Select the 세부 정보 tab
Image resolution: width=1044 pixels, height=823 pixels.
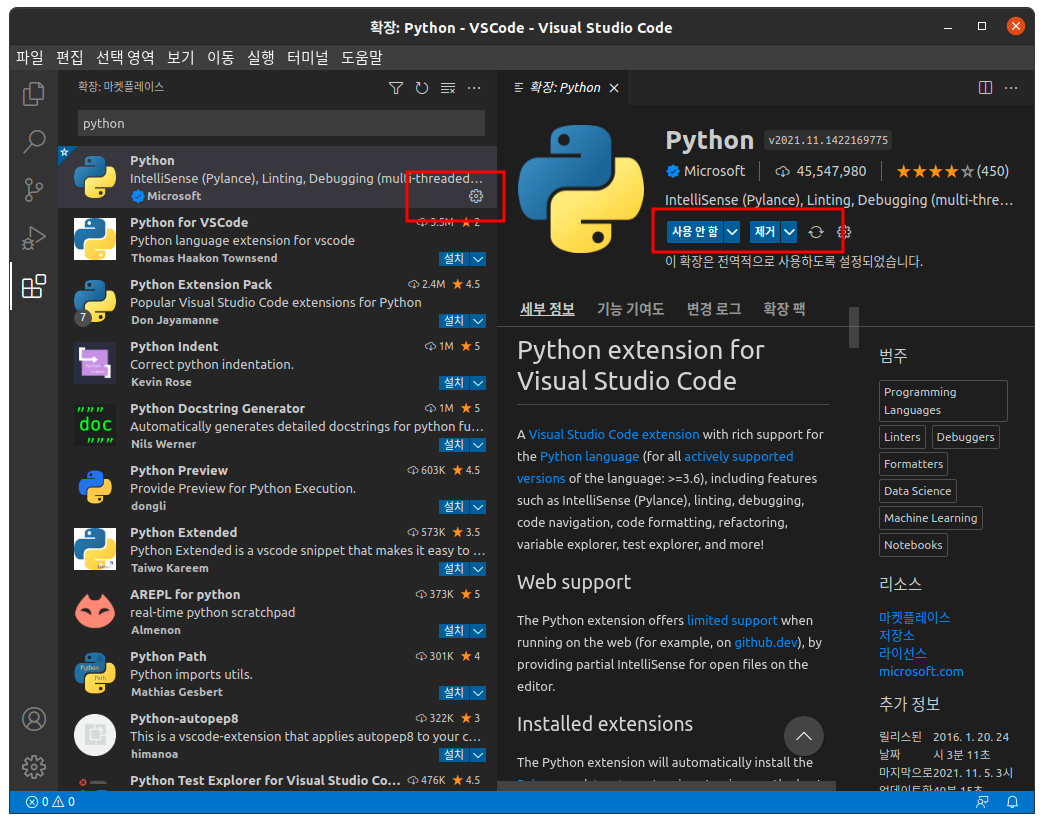click(547, 309)
